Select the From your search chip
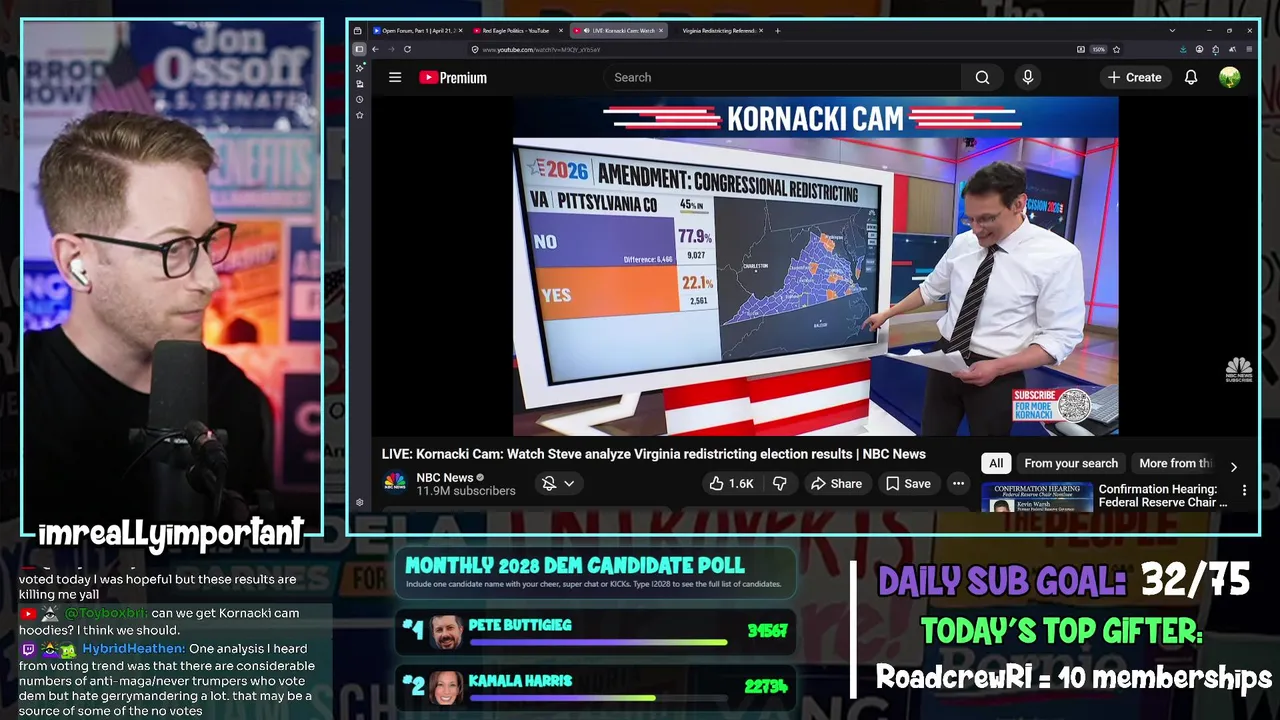Image resolution: width=1280 pixels, height=720 pixels. (x=1071, y=463)
